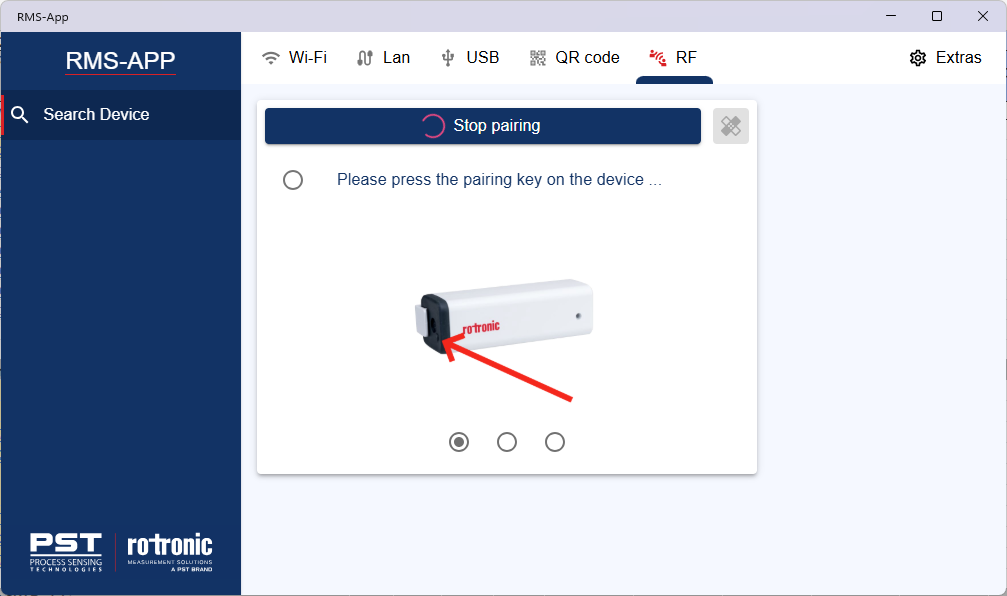Switch to the USB tab
Viewport: 1007px width, 596px height.
pyautogui.click(x=470, y=58)
